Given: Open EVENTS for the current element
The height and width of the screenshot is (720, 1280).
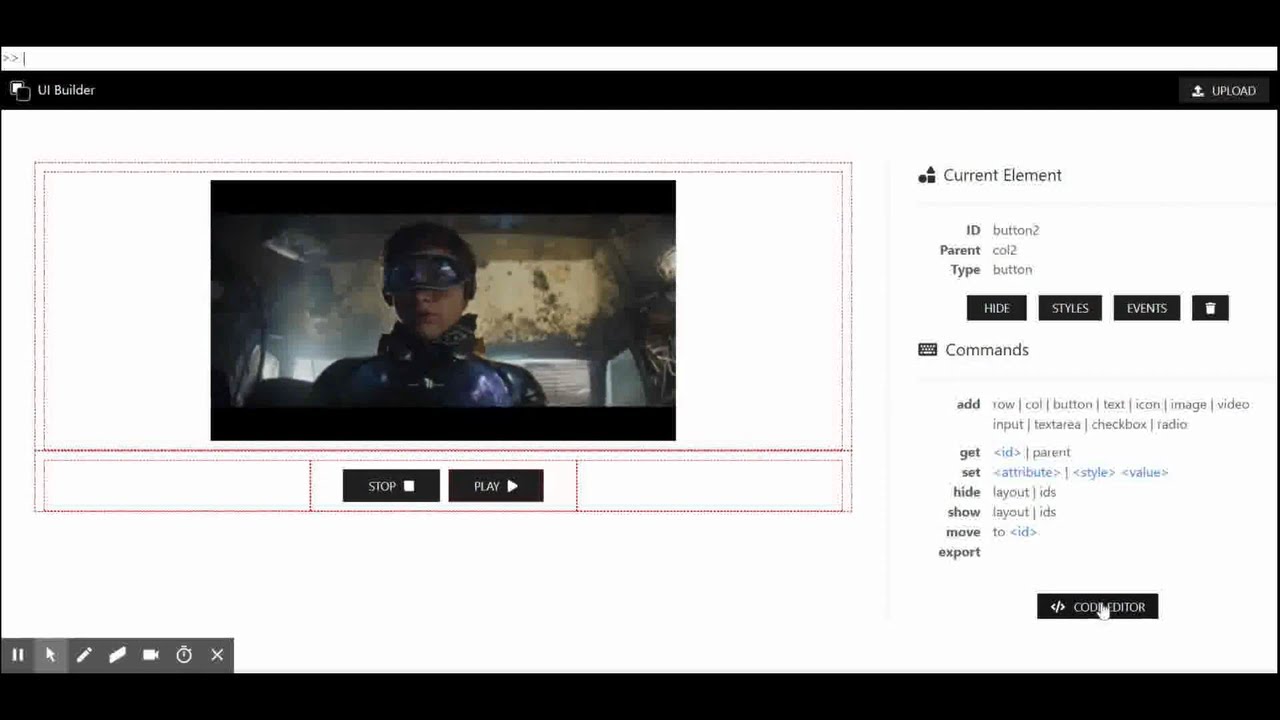Looking at the screenshot, I should (1147, 308).
